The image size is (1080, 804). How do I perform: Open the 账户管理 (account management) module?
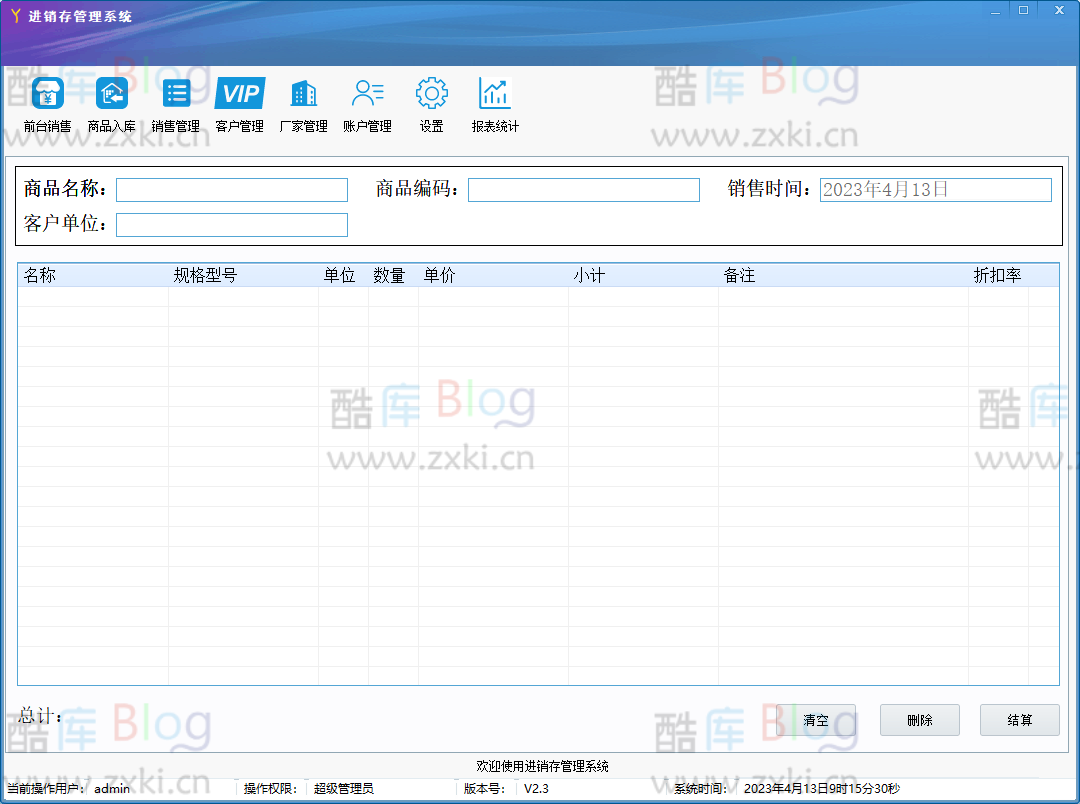(x=367, y=102)
